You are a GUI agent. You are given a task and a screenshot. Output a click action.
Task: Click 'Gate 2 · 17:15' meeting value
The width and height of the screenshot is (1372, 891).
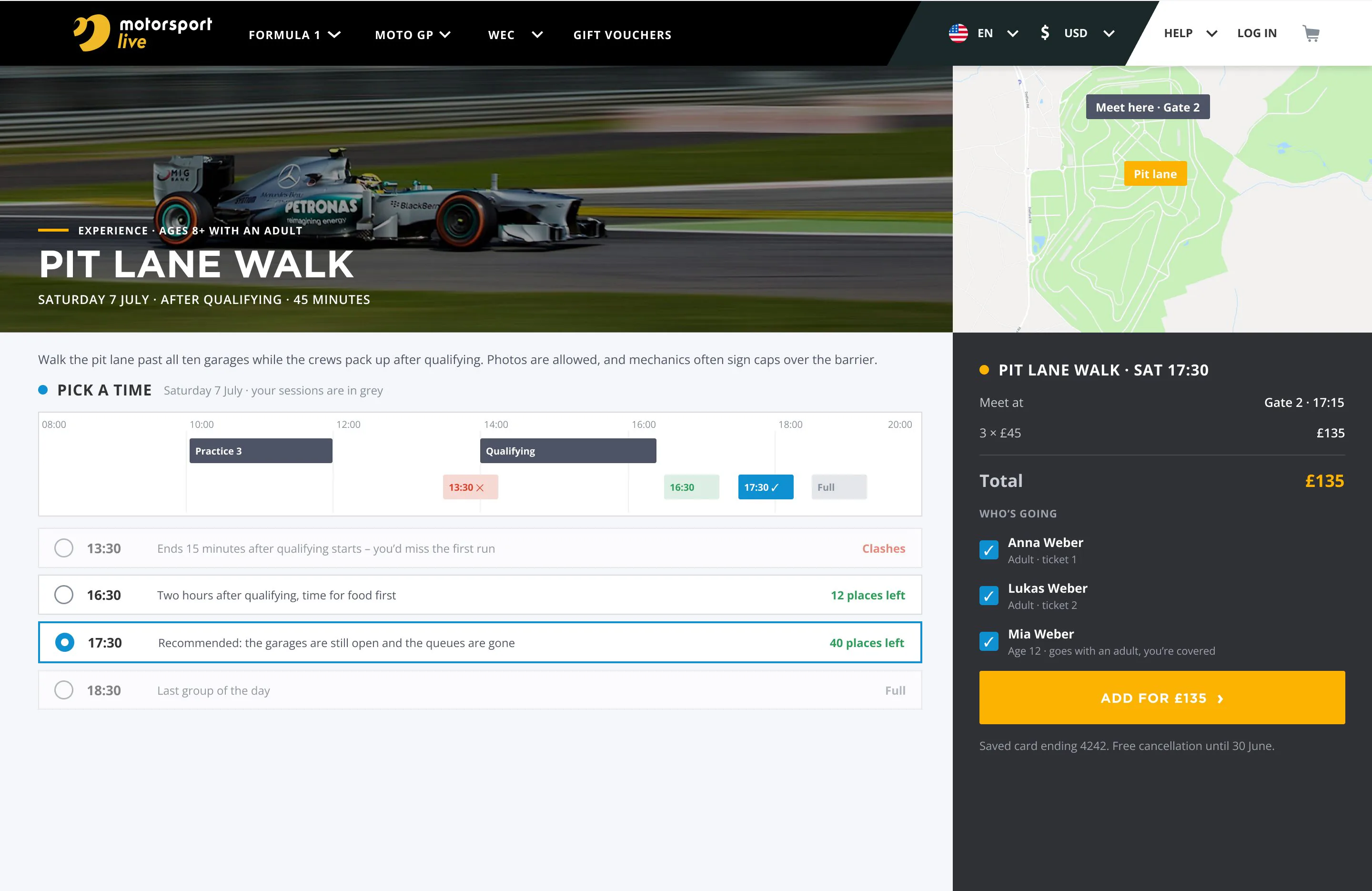pos(1304,403)
